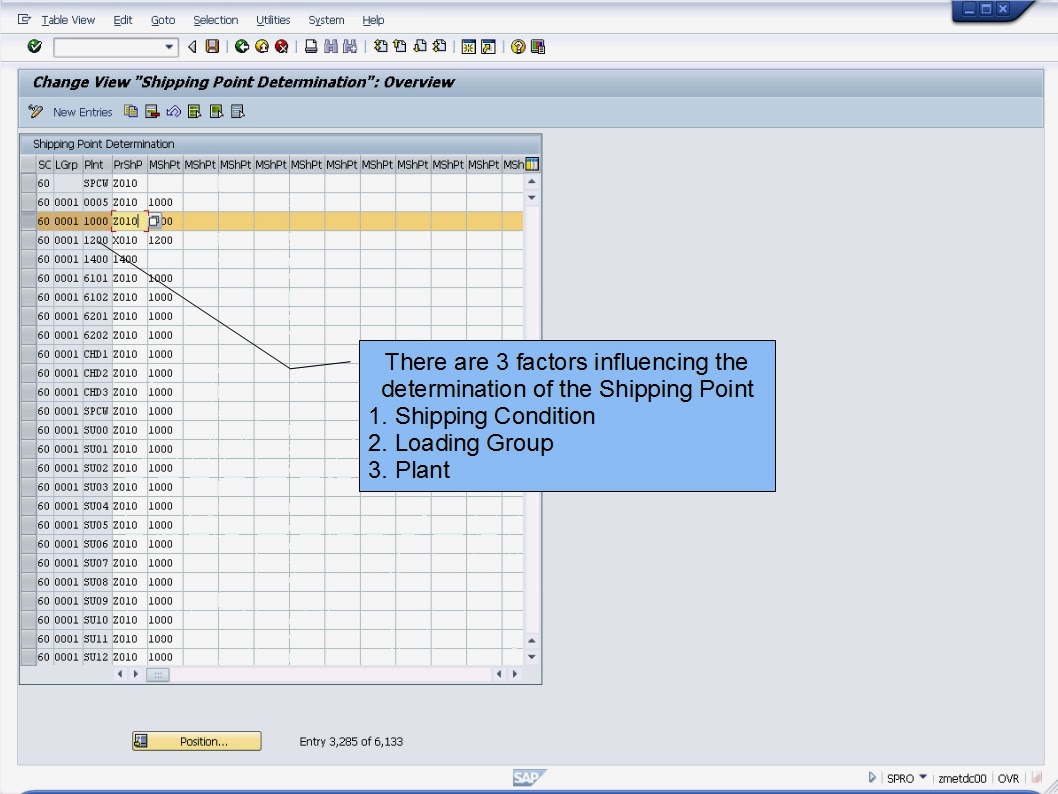The image size is (1058, 794).
Task: Click the Position... button
Action: pyautogui.click(x=196, y=741)
